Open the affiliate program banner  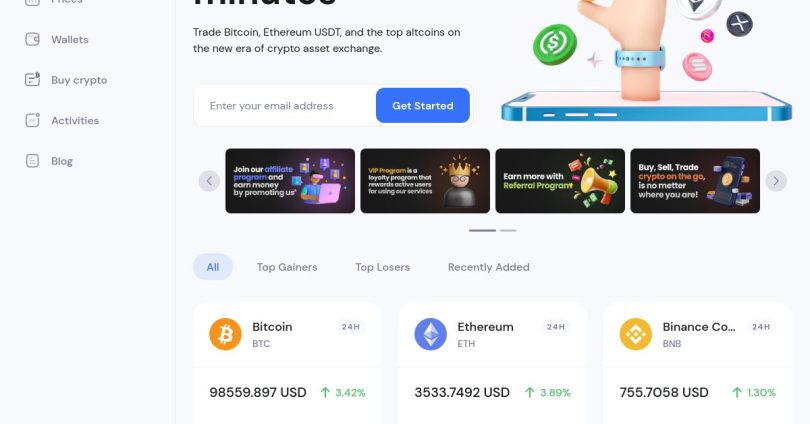click(290, 181)
